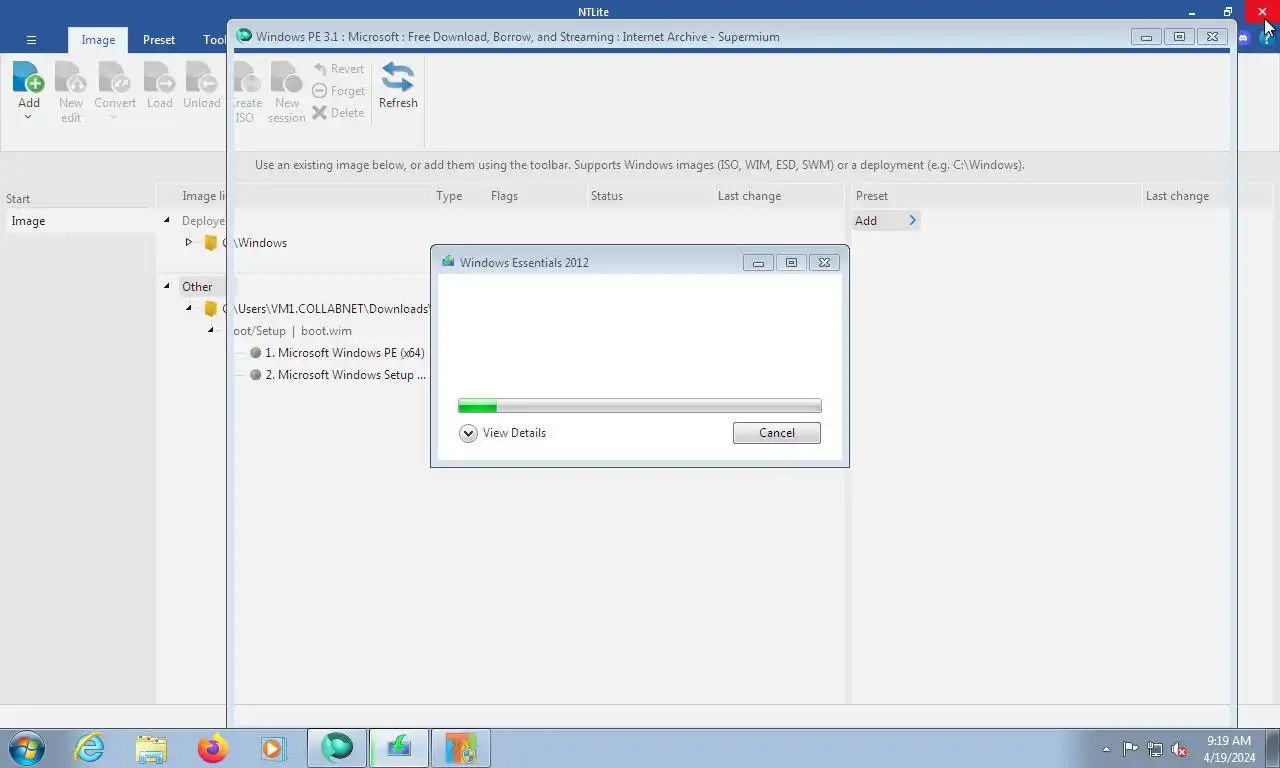Click the Last change header beside Status
This screenshot has width=1280, height=768.
tap(749, 196)
